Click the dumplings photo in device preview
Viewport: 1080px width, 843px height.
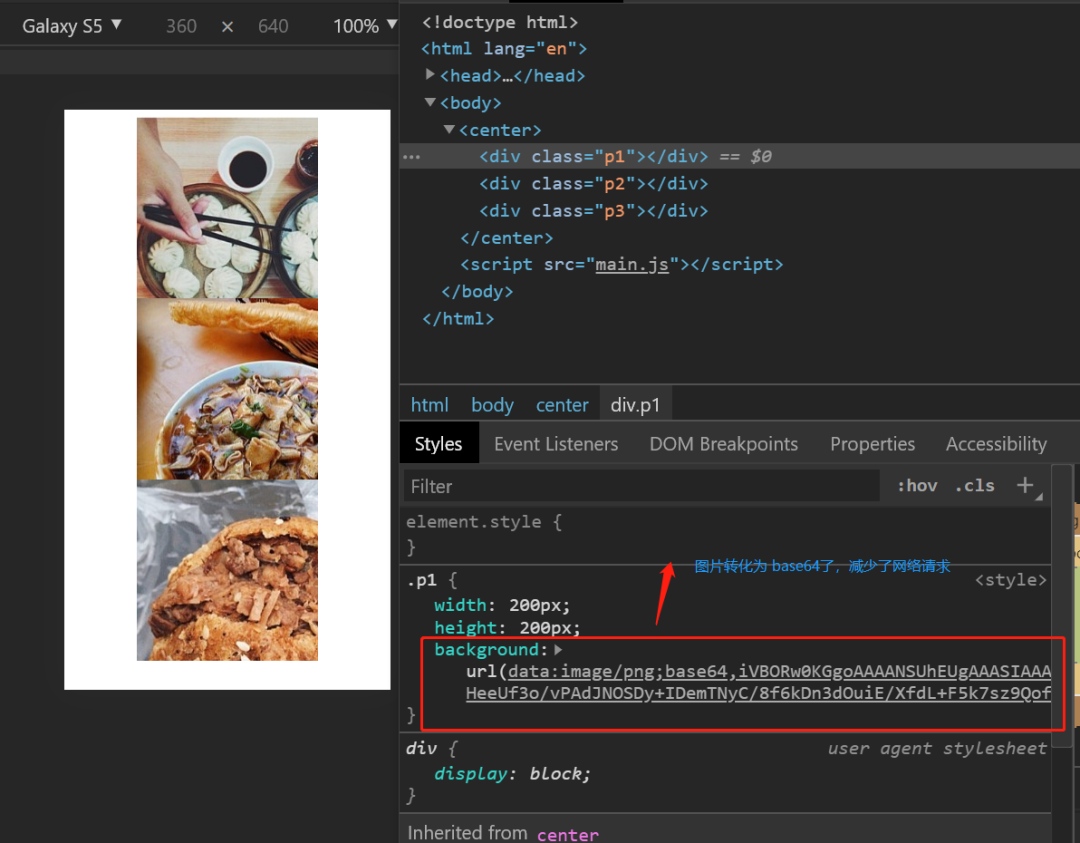tap(227, 207)
